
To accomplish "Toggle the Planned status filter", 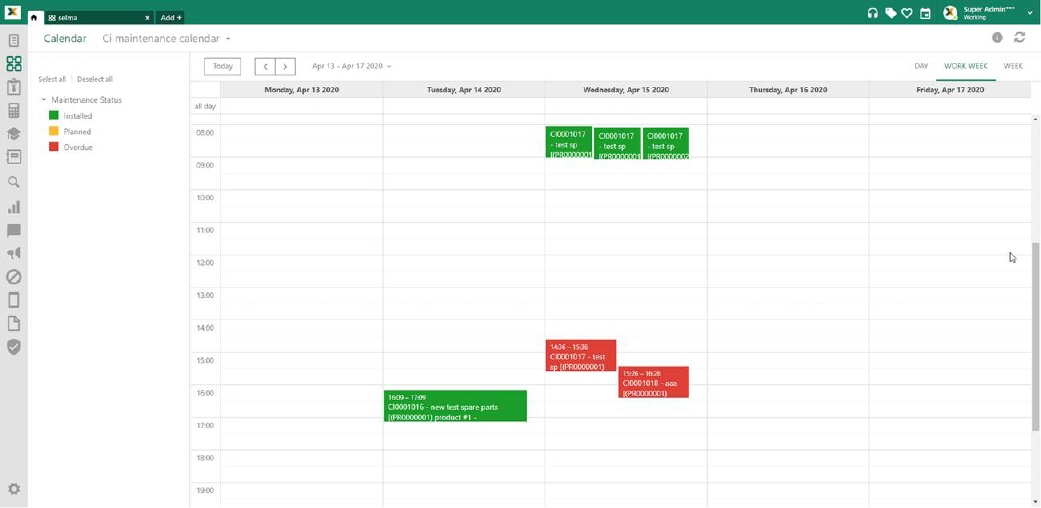I will point(54,131).
